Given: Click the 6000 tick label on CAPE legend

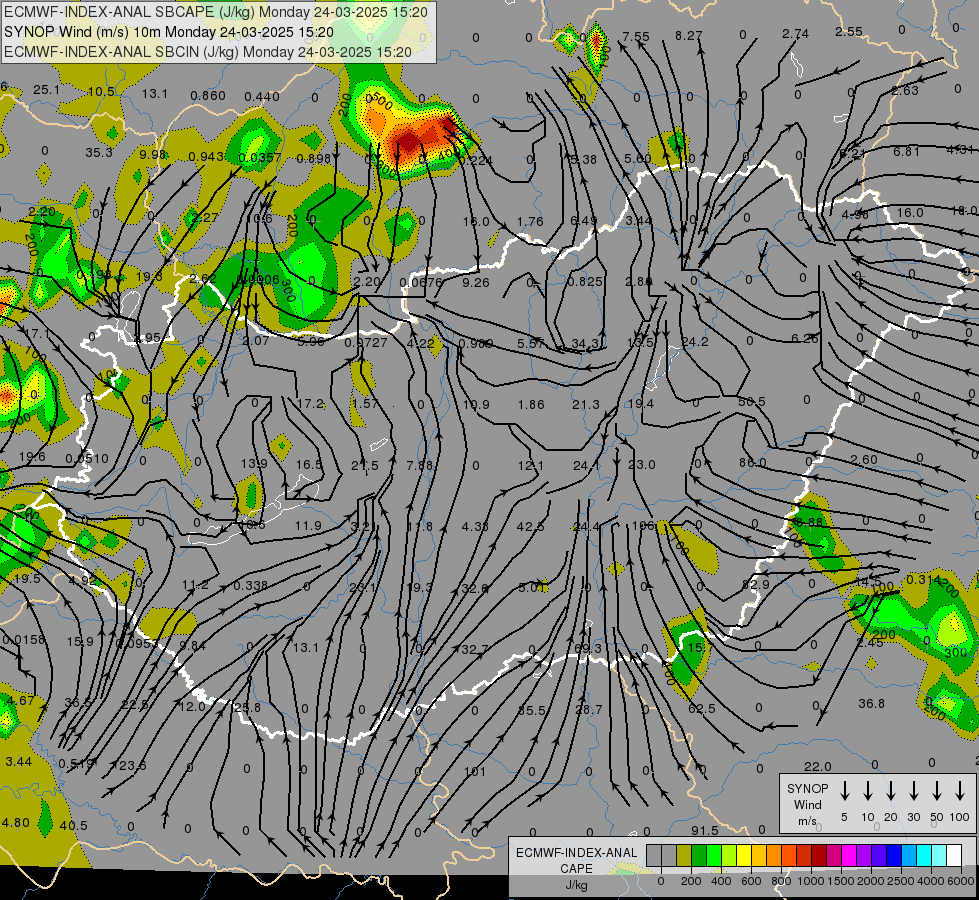Looking at the screenshot, I should [962, 881].
